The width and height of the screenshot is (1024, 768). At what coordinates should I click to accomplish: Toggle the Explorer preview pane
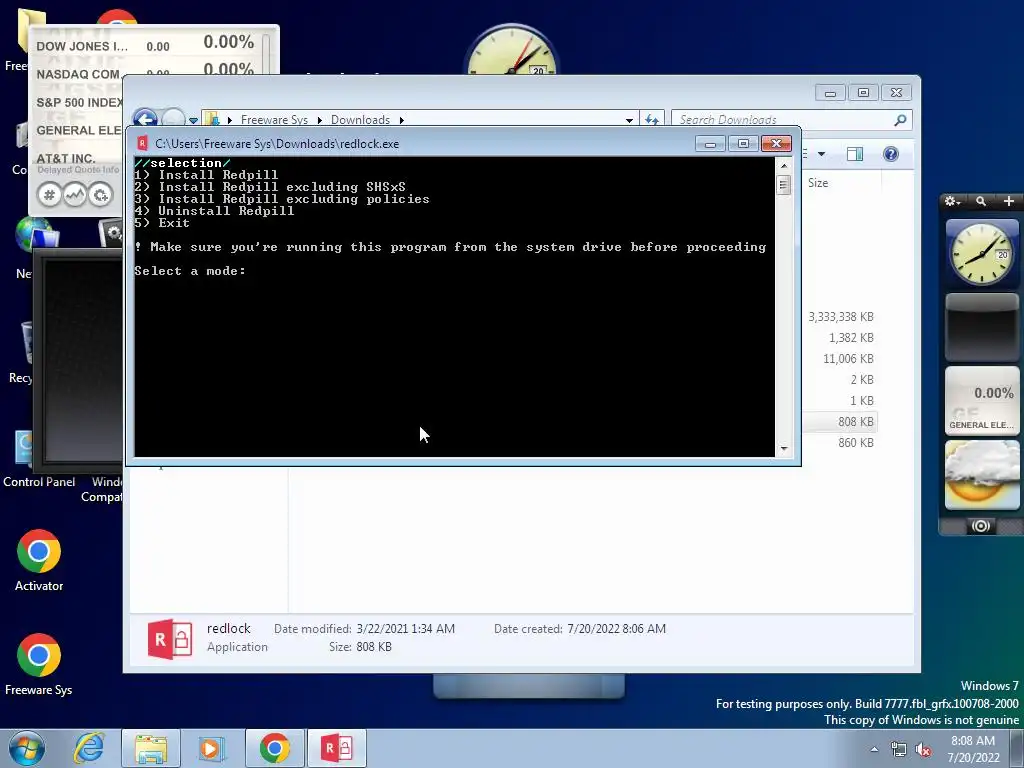854,154
